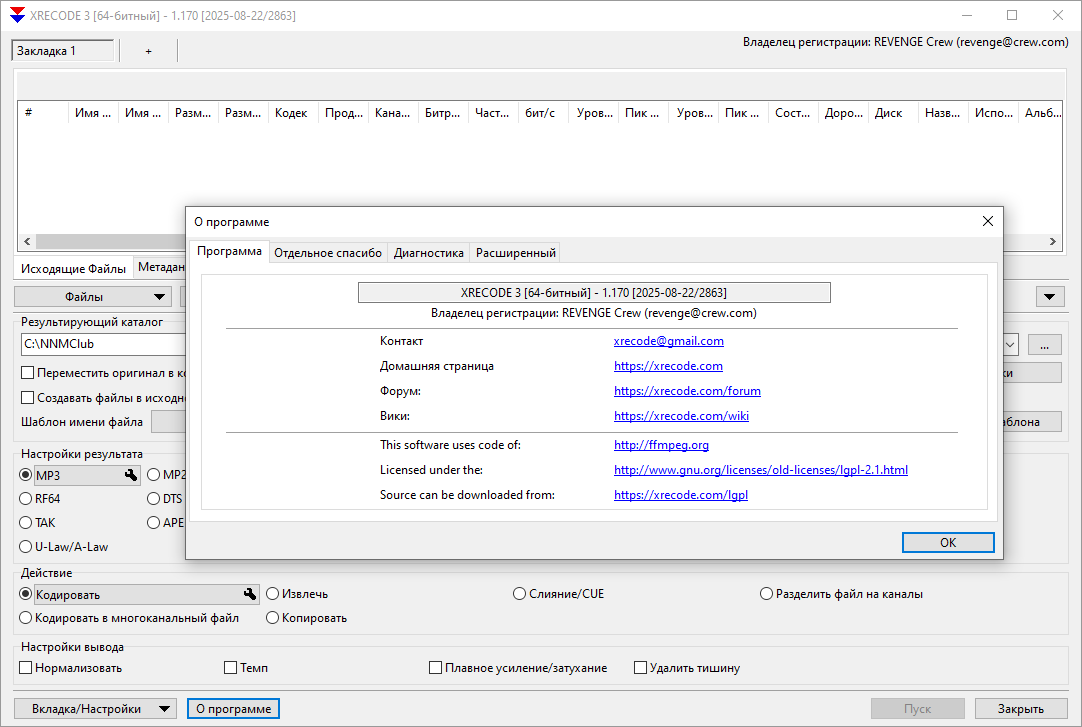Sort by Сост... column header

coord(793,112)
